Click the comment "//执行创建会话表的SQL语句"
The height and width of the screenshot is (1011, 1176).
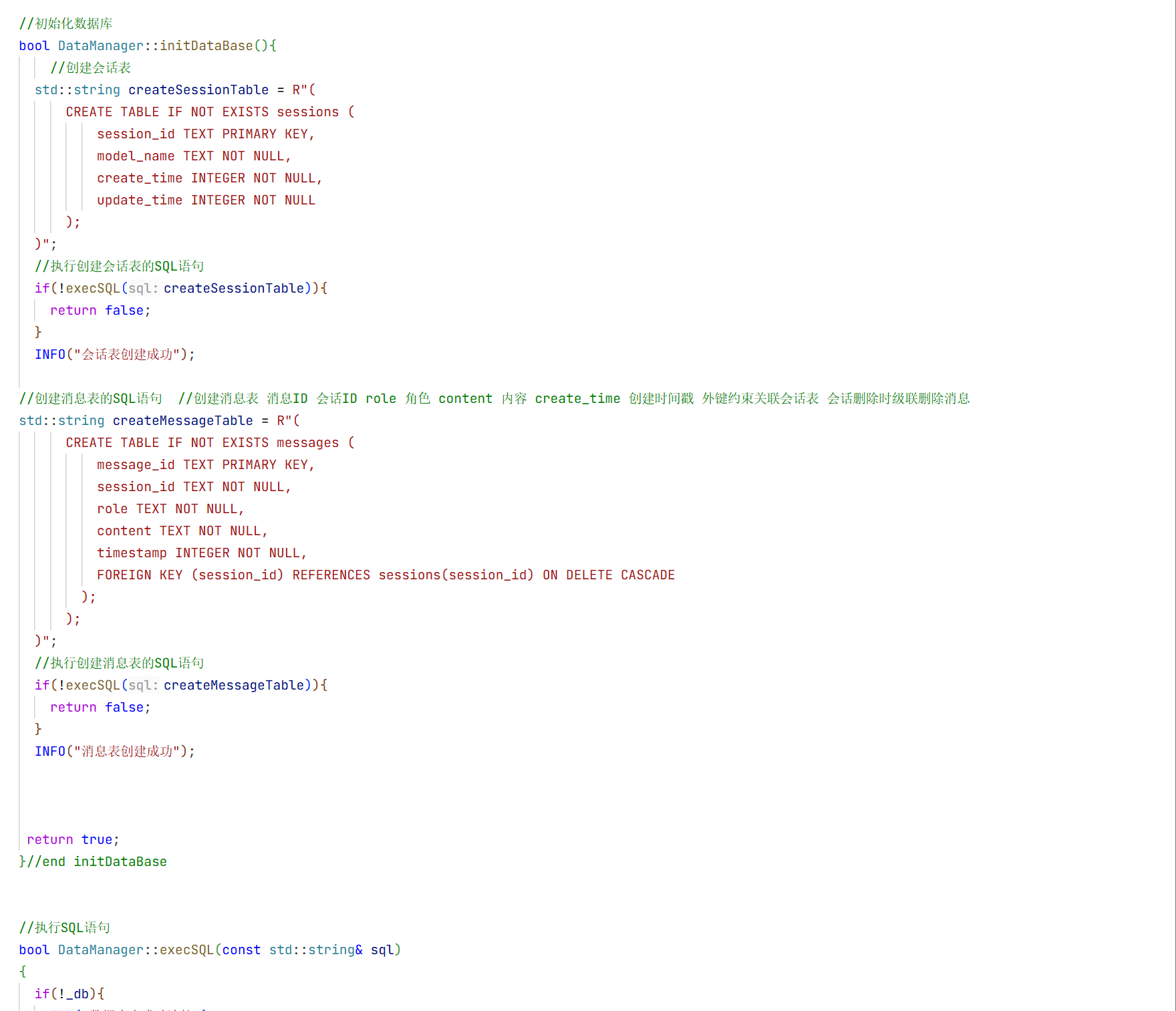[120, 266]
